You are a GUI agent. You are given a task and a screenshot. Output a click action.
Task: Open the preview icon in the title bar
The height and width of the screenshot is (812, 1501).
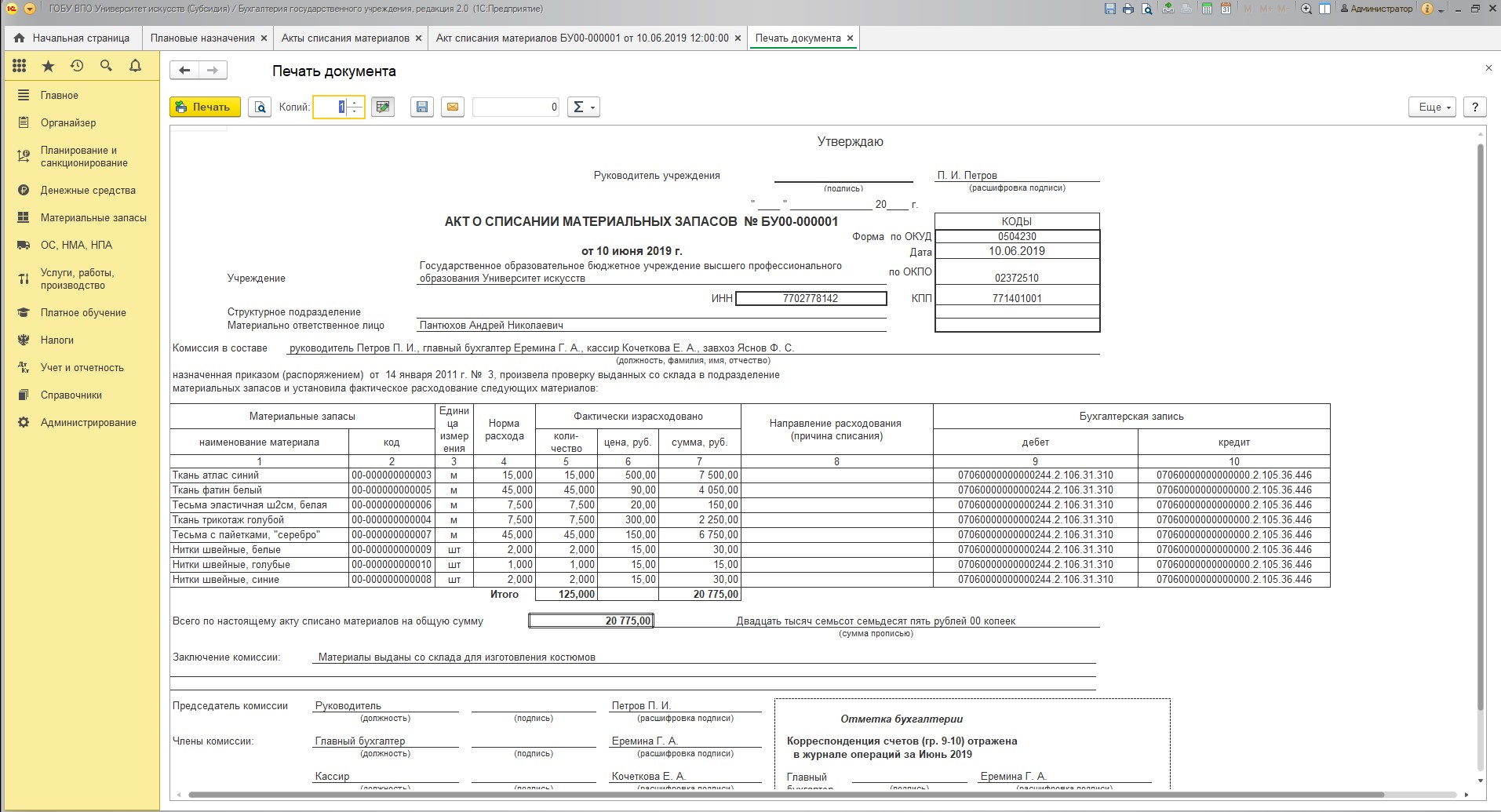click(1147, 9)
